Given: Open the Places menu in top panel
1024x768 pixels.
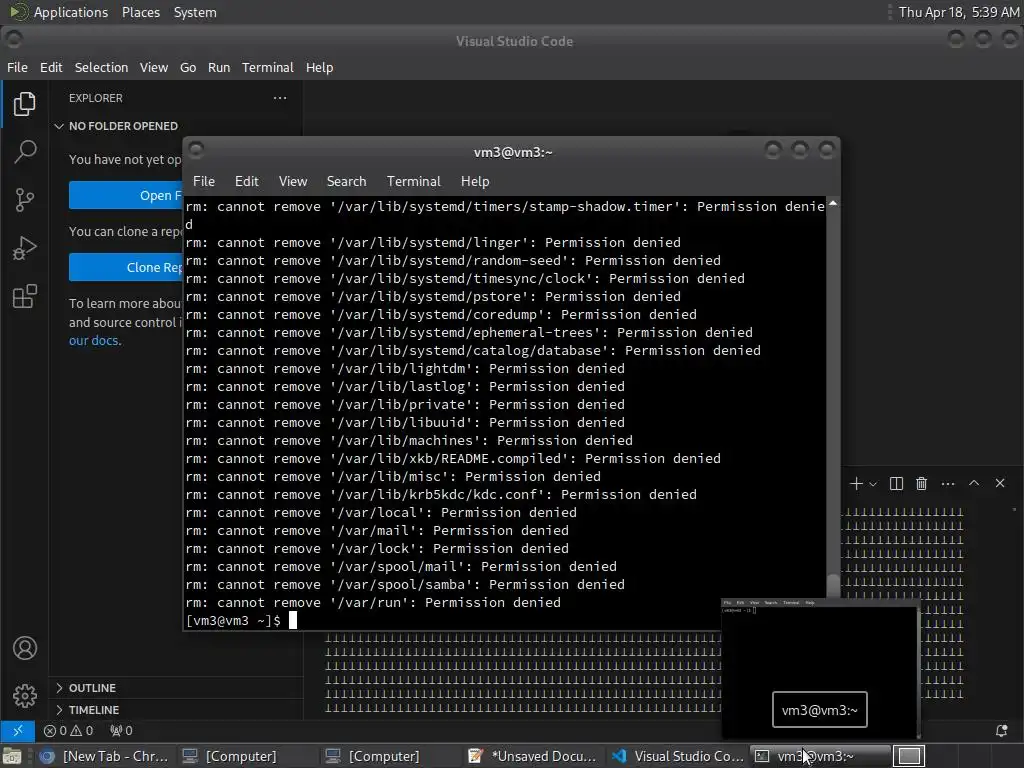Looking at the screenshot, I should point(140,12).
